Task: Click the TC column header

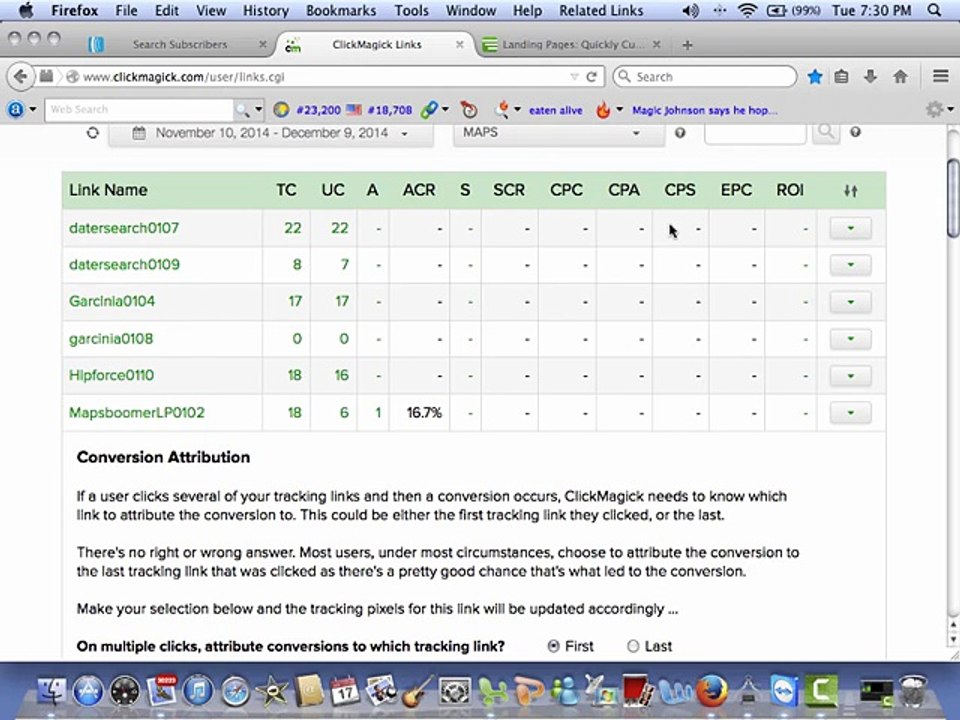Action: coord(286,190)
